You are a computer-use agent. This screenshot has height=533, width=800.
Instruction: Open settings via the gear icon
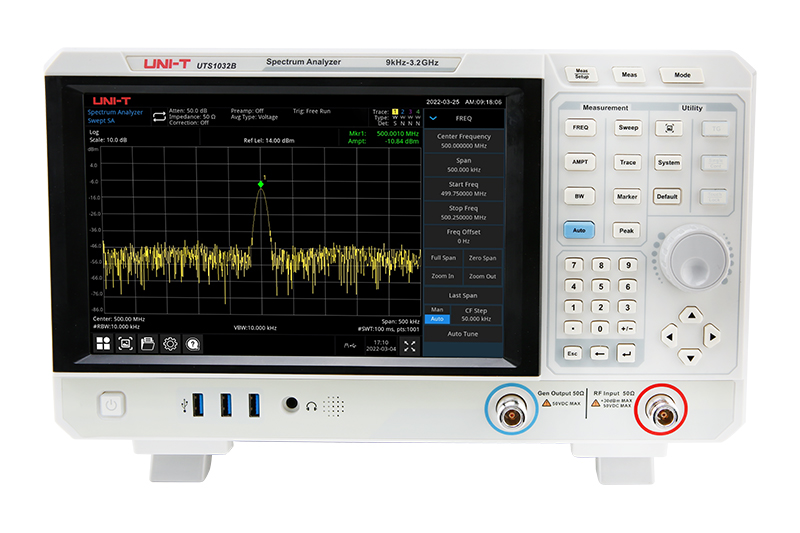170,344
